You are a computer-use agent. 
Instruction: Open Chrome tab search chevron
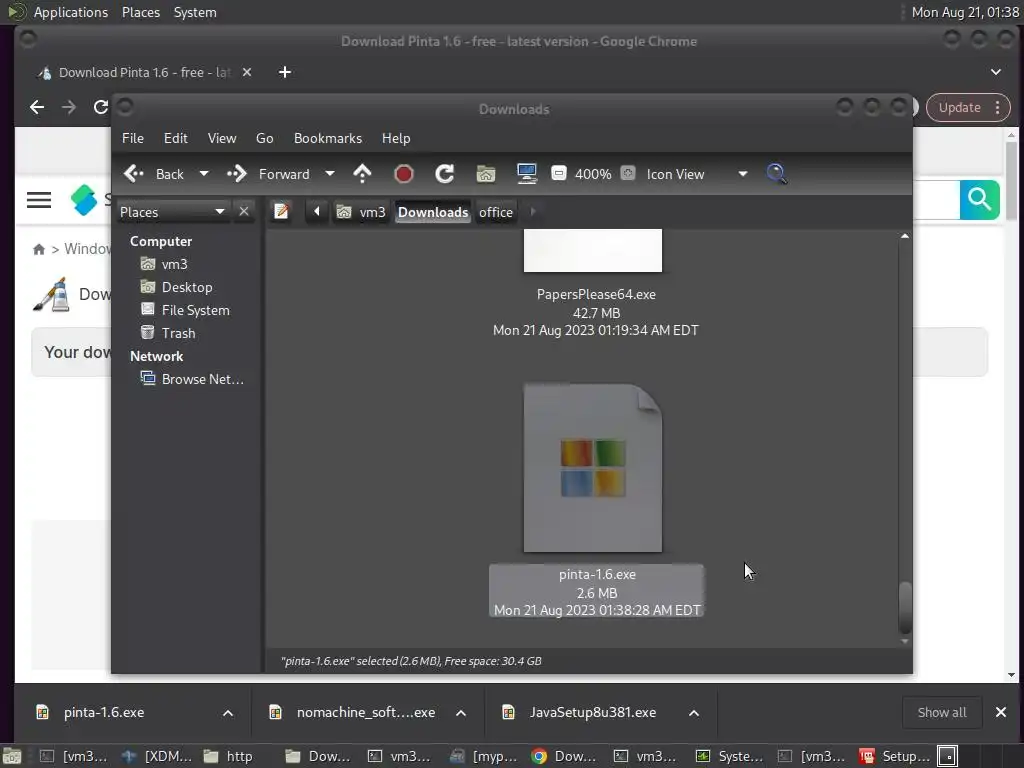coord(996,72)
